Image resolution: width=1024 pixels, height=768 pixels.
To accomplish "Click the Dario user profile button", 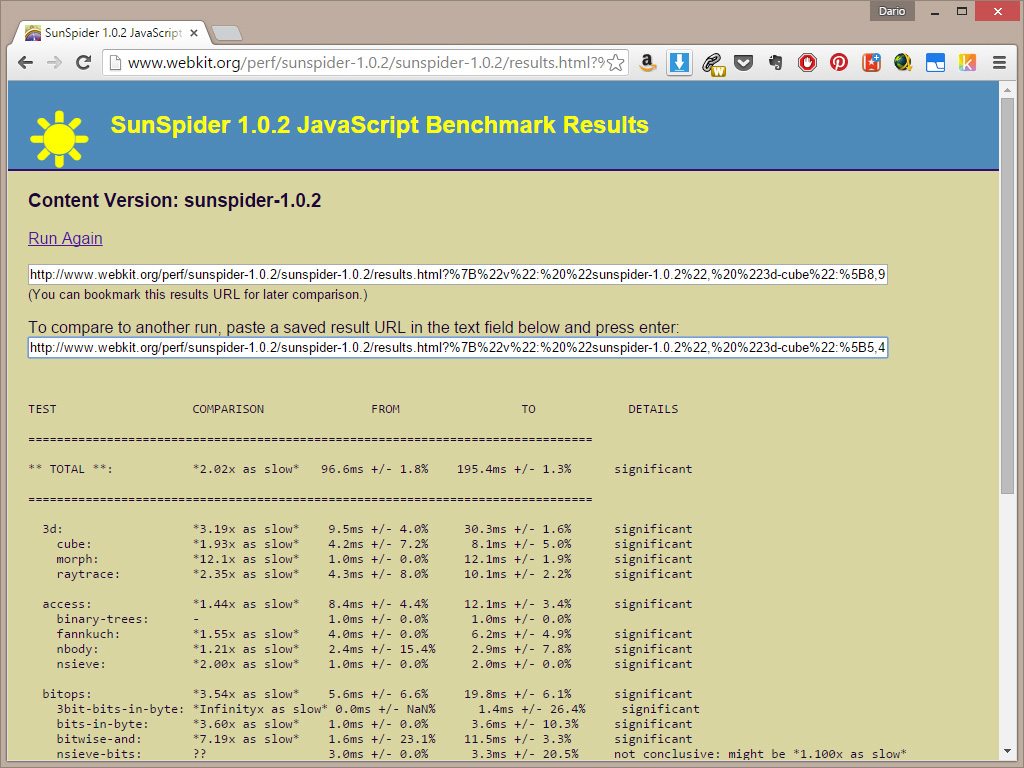I will click(890, 10).
